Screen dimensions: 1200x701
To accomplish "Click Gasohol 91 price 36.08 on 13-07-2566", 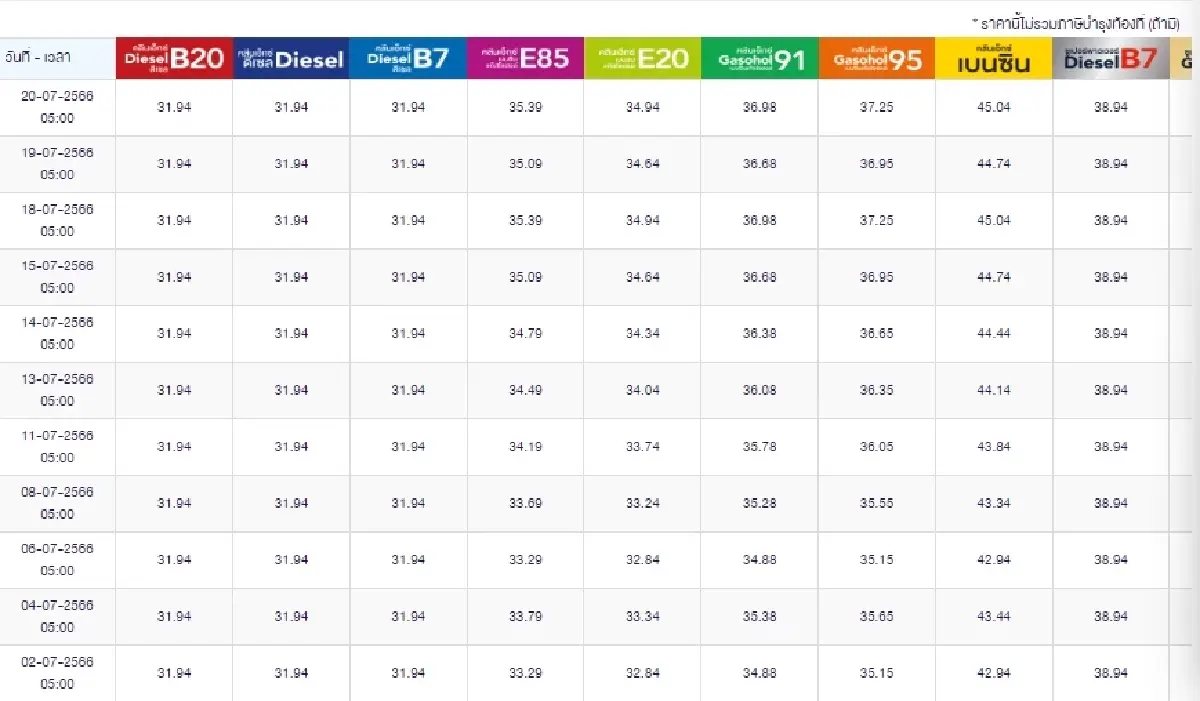I will pyautogui.click(x=759, y=390).
